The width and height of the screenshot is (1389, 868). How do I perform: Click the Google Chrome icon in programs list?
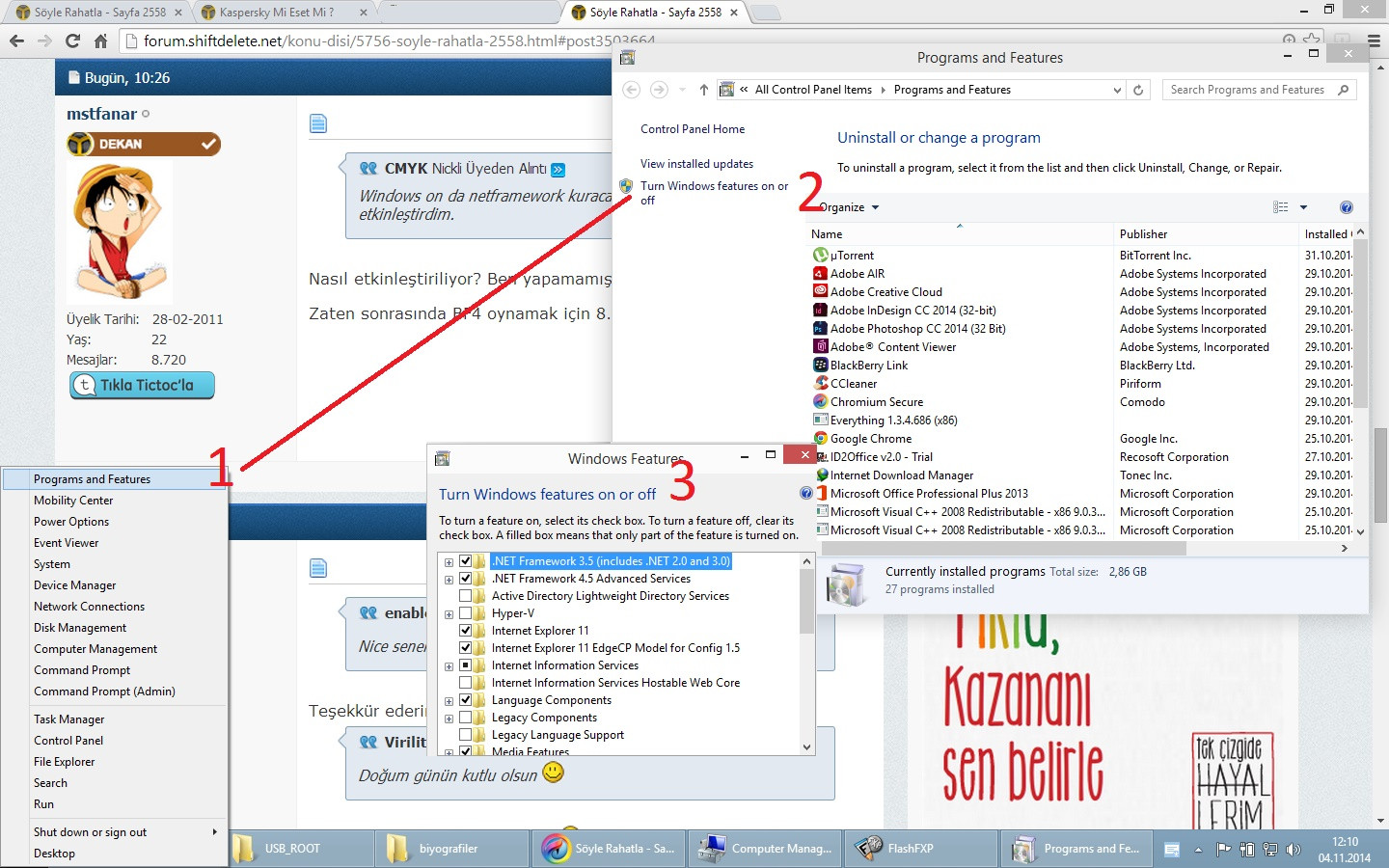pyautogui.click(x=821, y=439)
